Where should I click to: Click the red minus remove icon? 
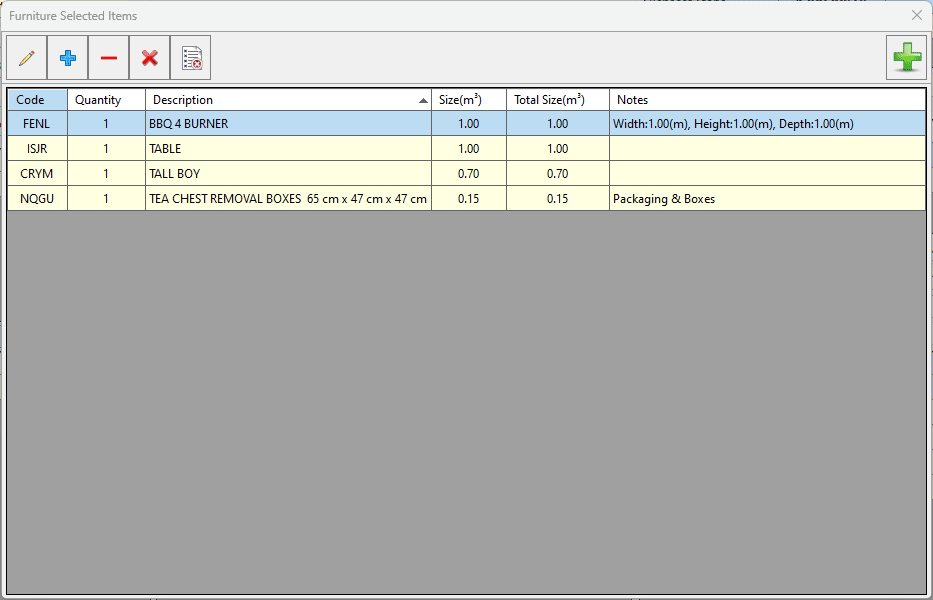pos(109,58)
